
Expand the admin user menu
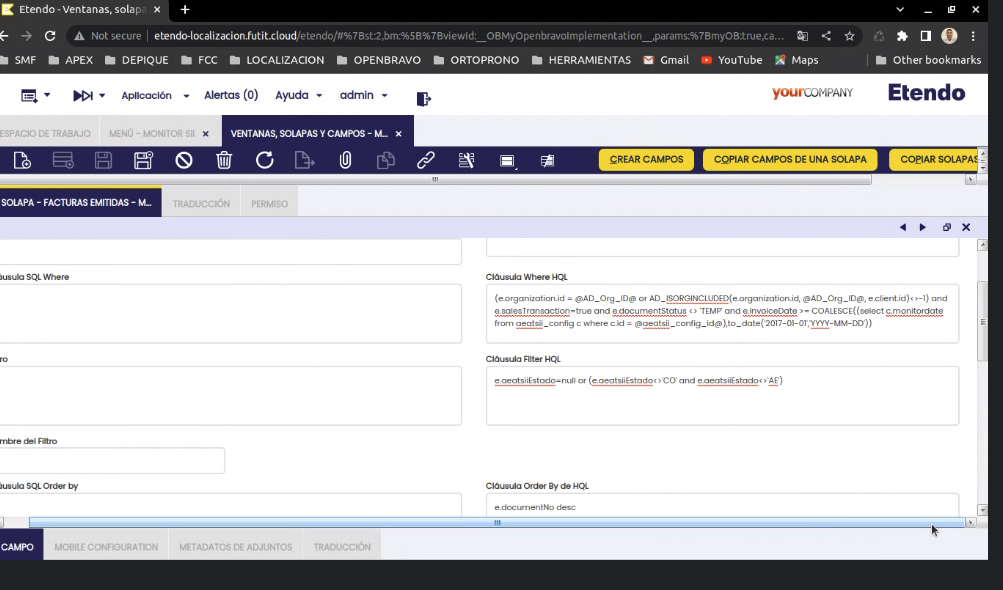click(x=363, y=96)
